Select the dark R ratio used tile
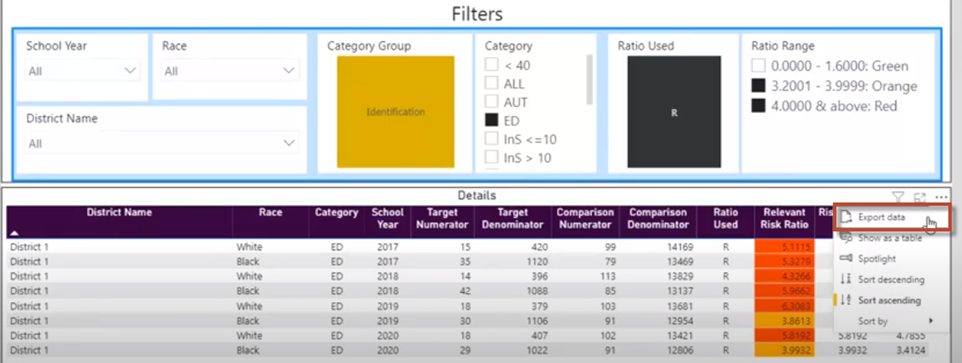Screen dimensions: 962x363 (674, 112)
